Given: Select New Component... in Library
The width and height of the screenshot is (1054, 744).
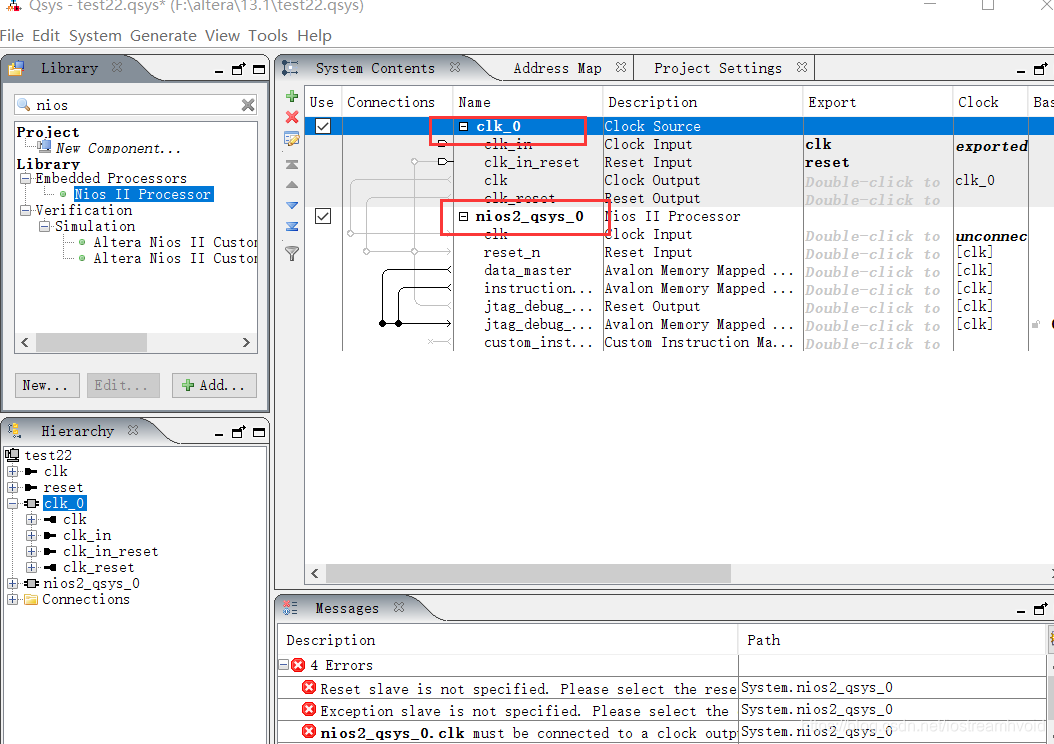Looking at the screenshot, I should [x=118, y=148].
